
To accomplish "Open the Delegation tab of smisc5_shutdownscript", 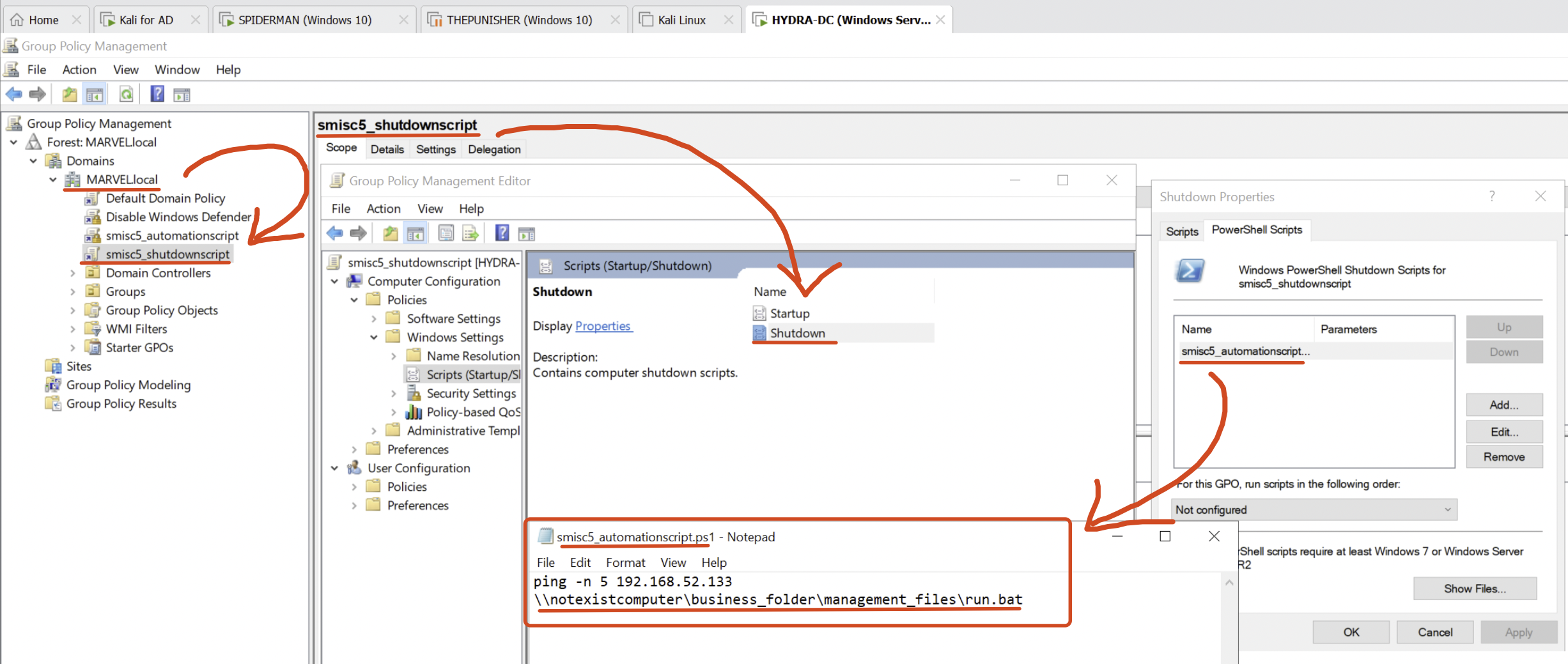I will coord(493,149).
